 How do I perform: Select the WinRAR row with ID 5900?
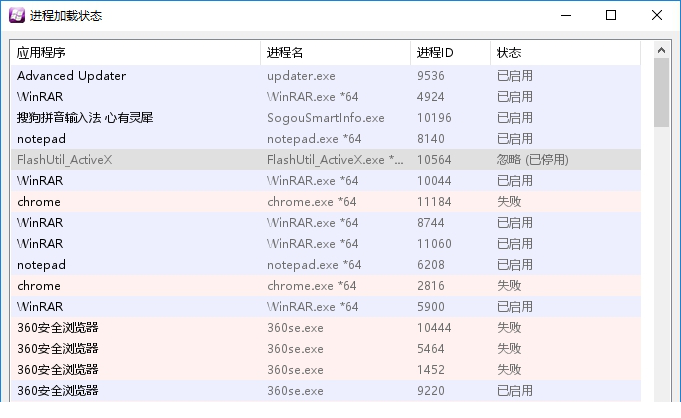tap(326, 307)
